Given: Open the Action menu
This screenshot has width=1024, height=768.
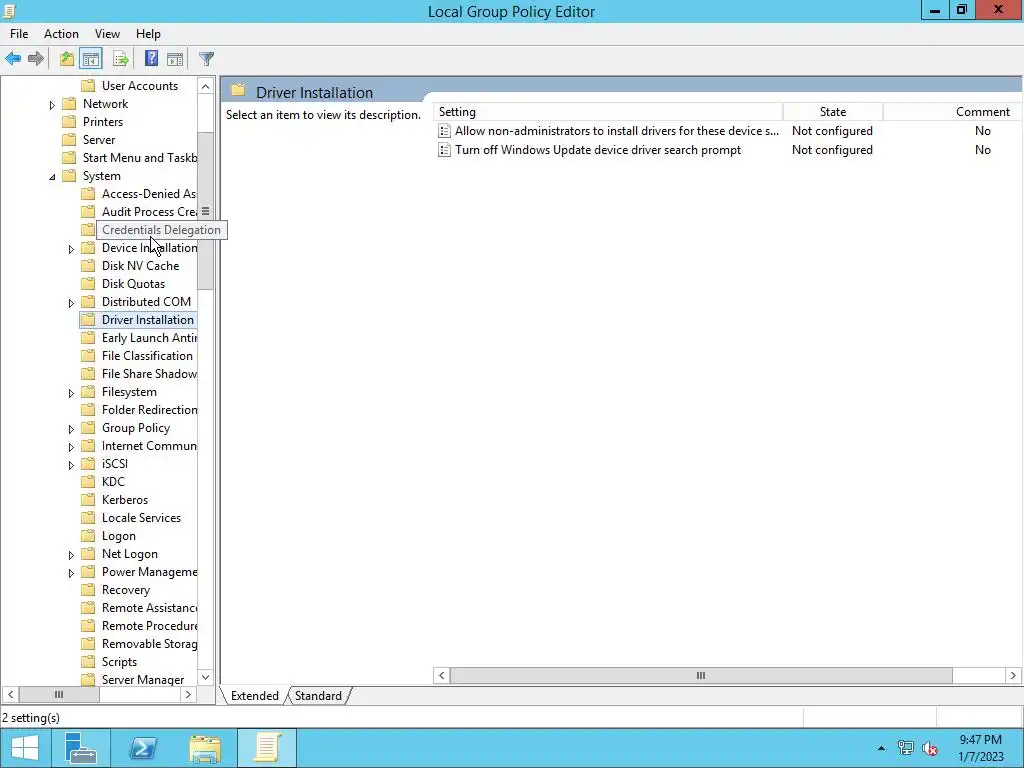Looking at the screenshot, I should click(61, 34).
